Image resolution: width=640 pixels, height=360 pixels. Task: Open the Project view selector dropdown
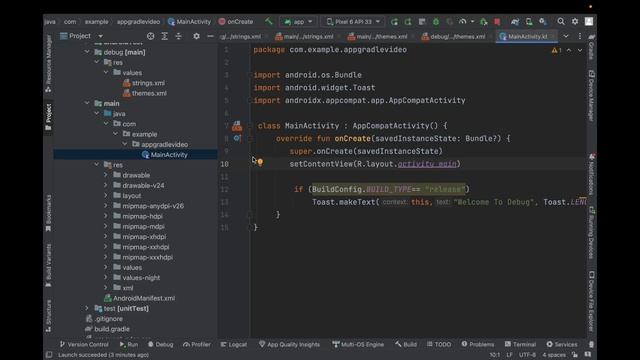pos(81,36)
